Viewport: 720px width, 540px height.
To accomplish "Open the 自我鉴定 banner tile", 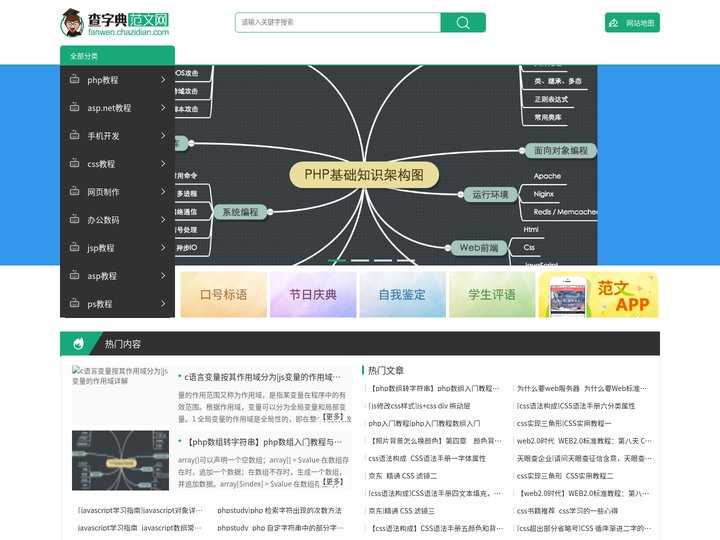I will coord(403,294).
